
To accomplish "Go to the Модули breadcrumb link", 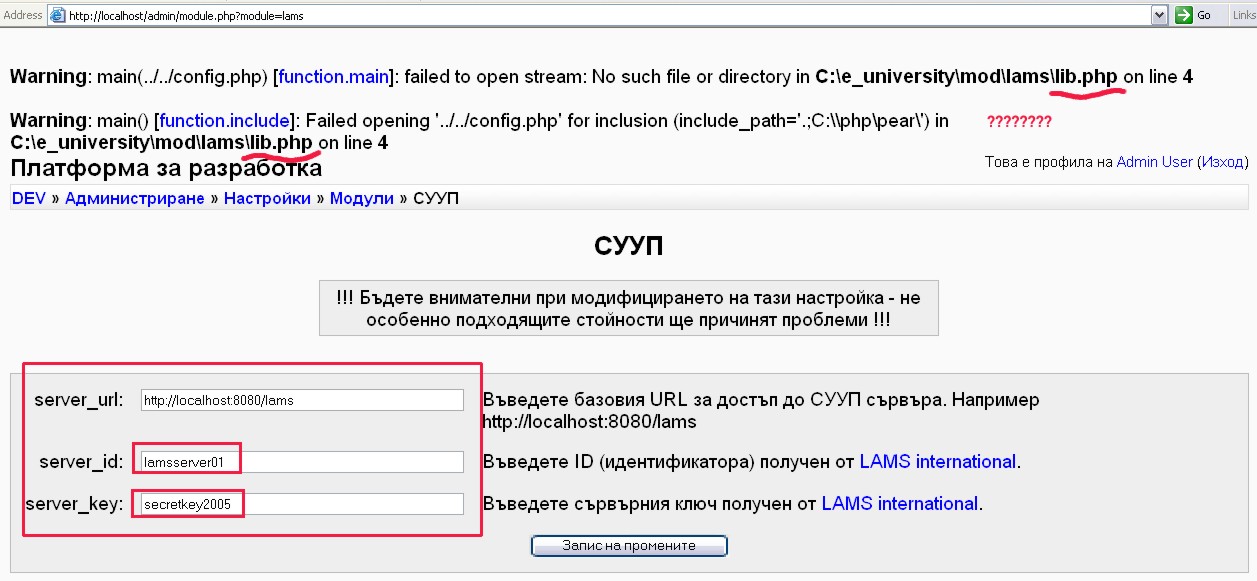I will pos(361,198).
